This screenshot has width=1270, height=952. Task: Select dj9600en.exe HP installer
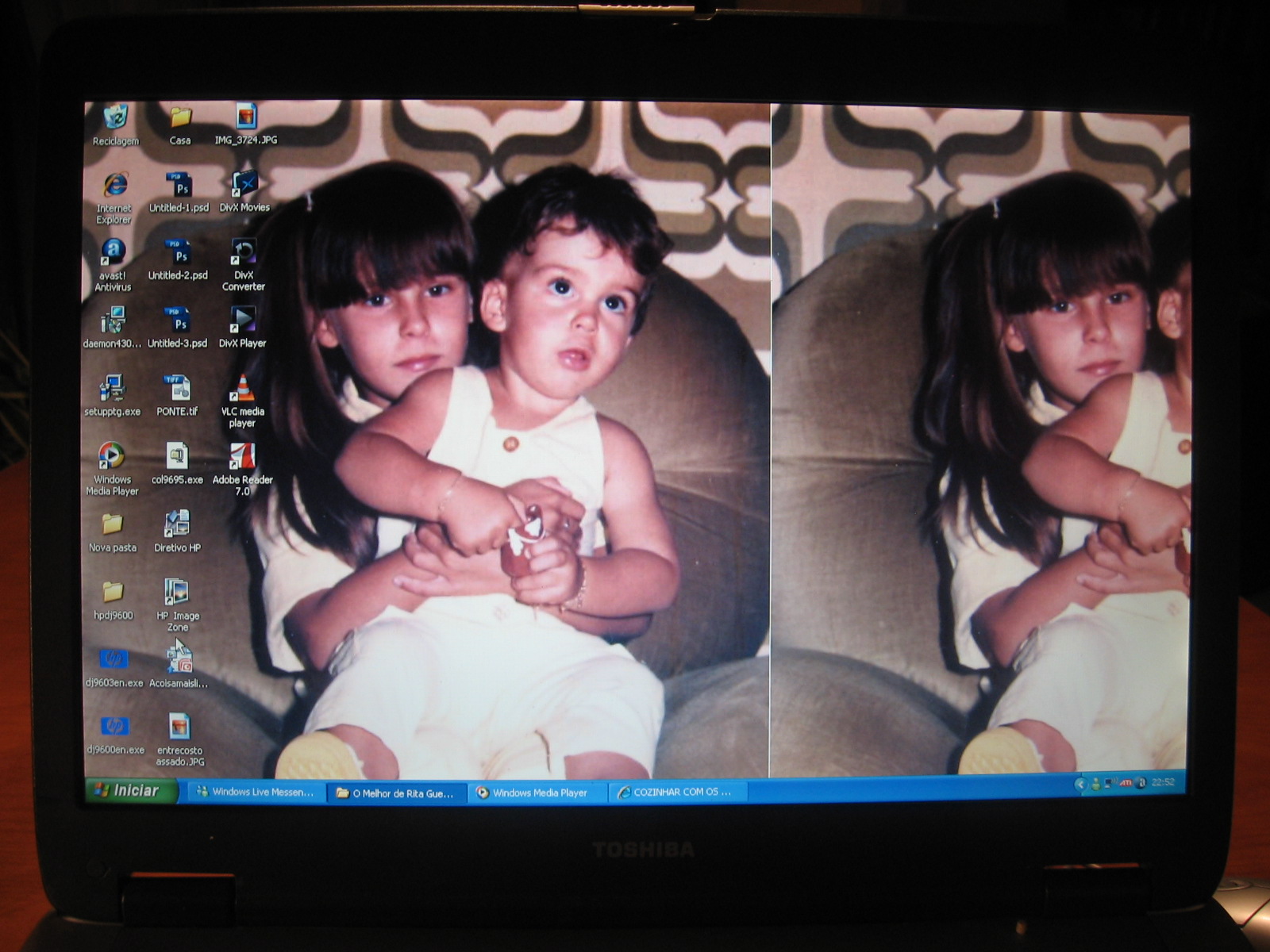click(115, 735)
